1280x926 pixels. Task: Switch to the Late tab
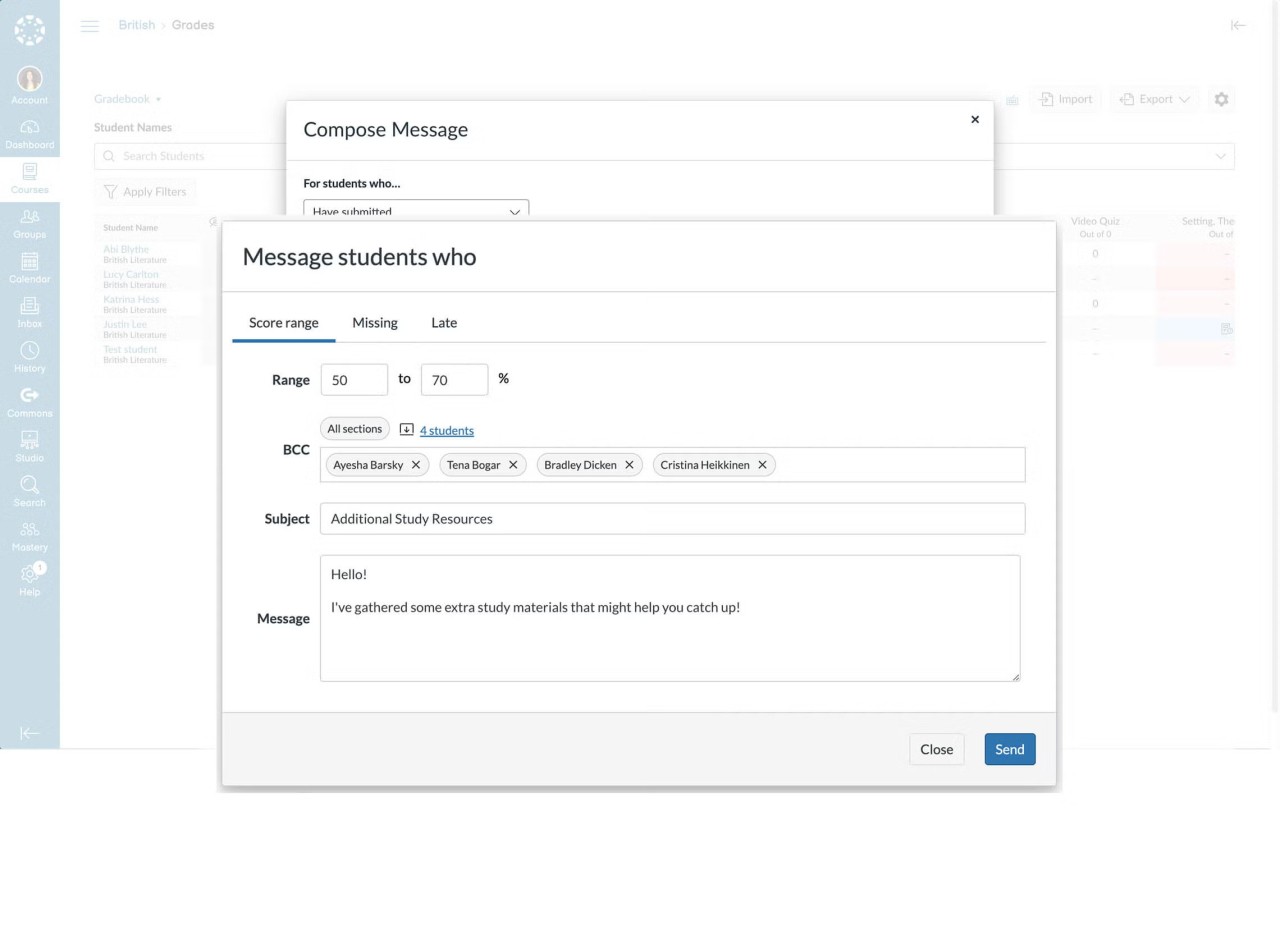(x=443, y=322)
